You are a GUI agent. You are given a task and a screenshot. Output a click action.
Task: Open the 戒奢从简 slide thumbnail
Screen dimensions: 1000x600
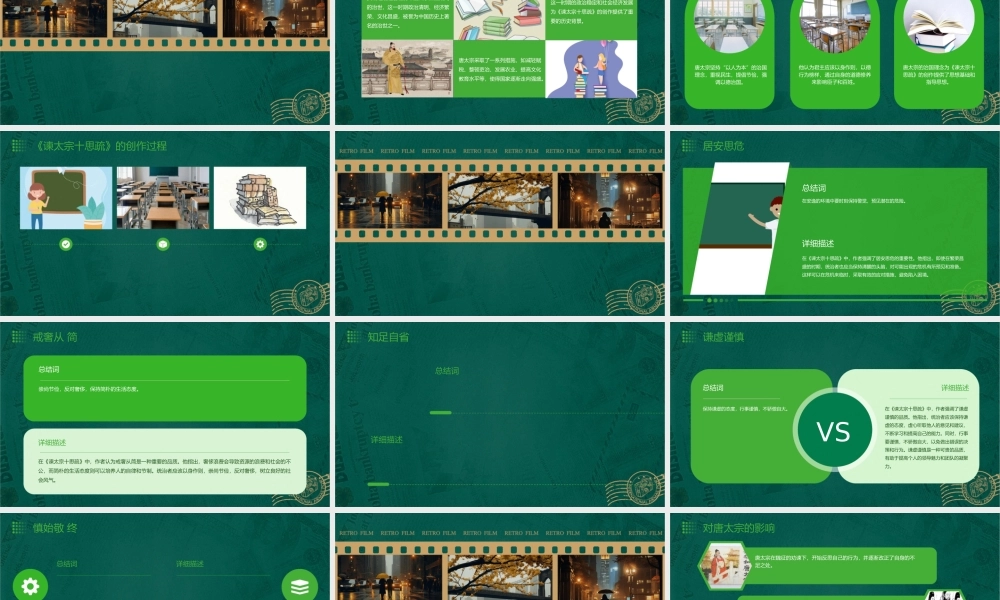tap(165, 414)
